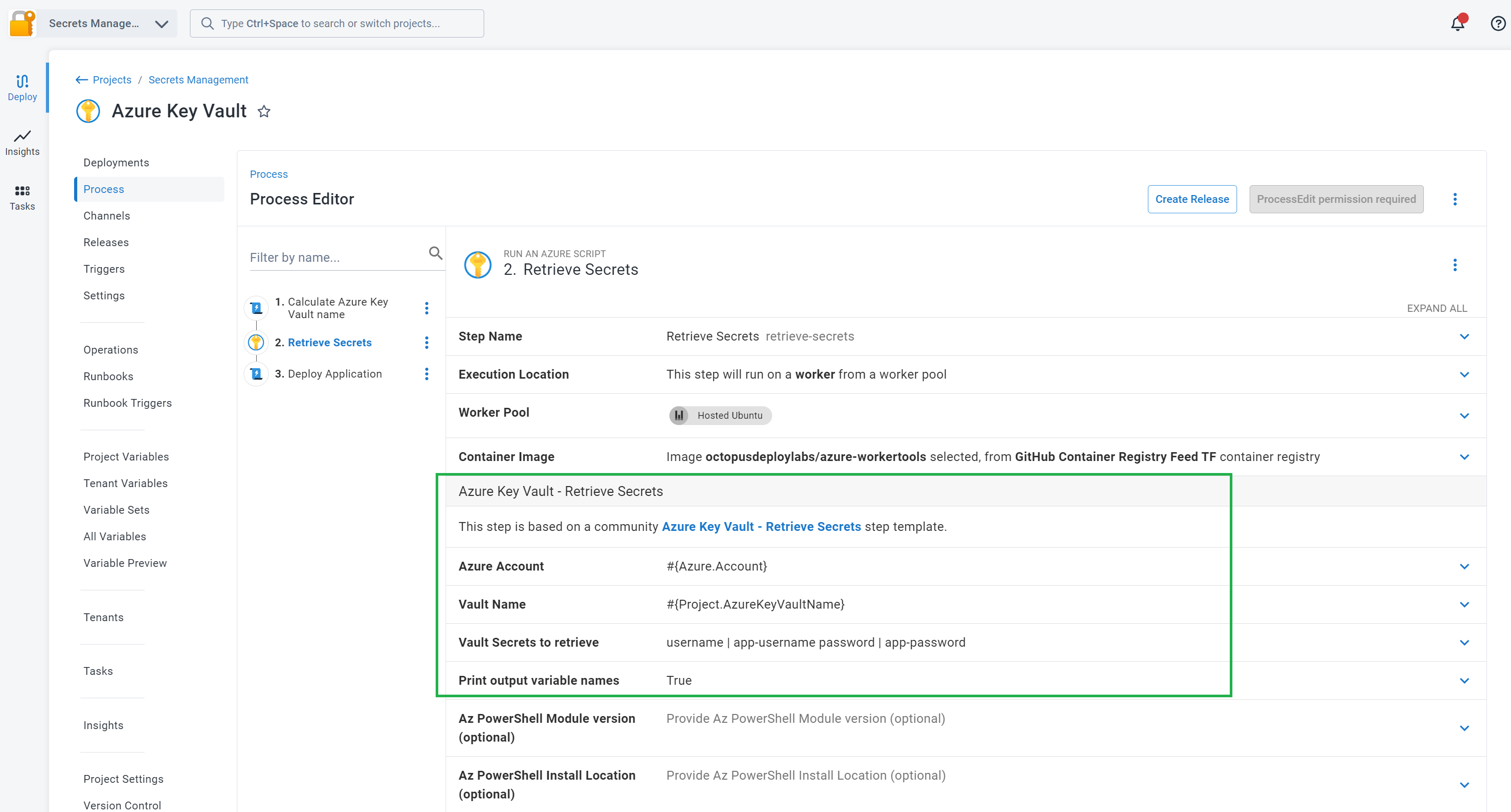This screenshot has height=812, width=1511.
Task: Expand the Execution Location section
Action: pyautogui.click(x=1464, y=374)
